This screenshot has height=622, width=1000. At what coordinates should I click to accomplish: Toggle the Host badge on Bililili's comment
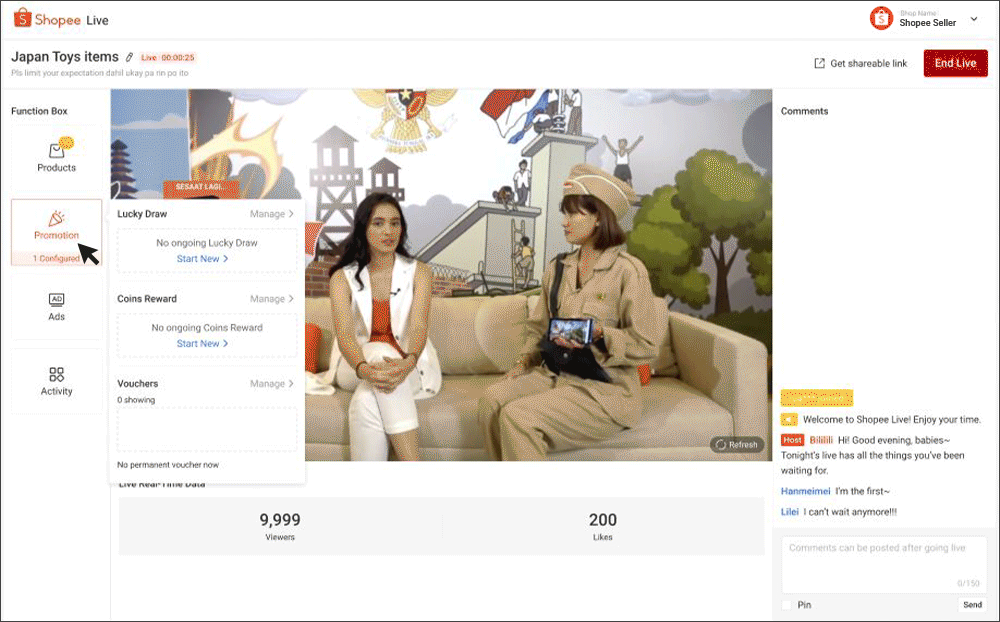click(793, 440)
